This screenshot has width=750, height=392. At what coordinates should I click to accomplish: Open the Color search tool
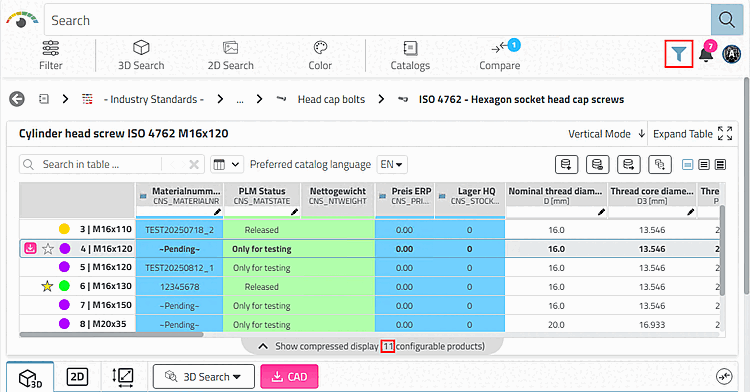(320, 55)
